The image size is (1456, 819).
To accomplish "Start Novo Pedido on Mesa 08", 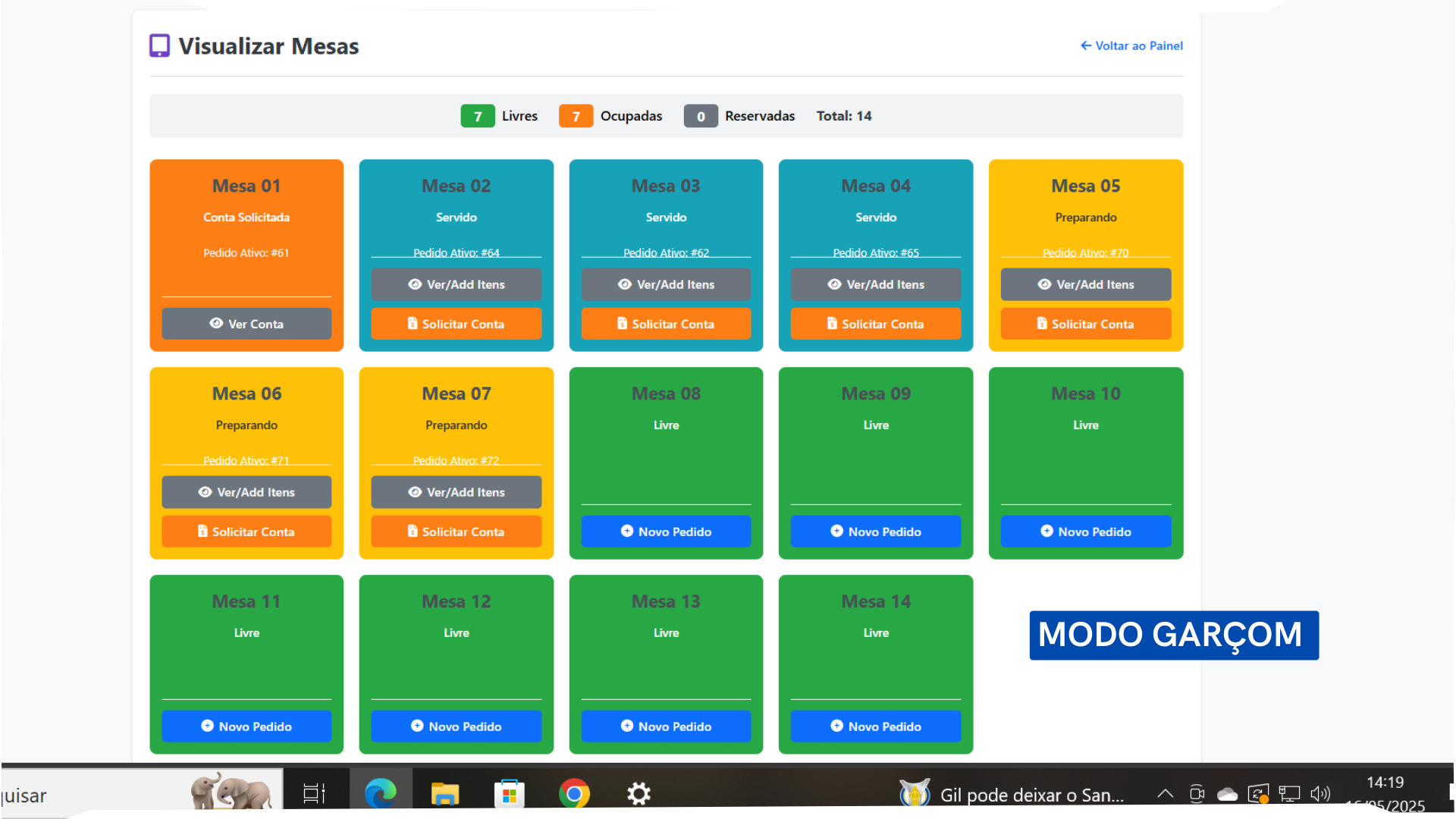I will [666, 532].
